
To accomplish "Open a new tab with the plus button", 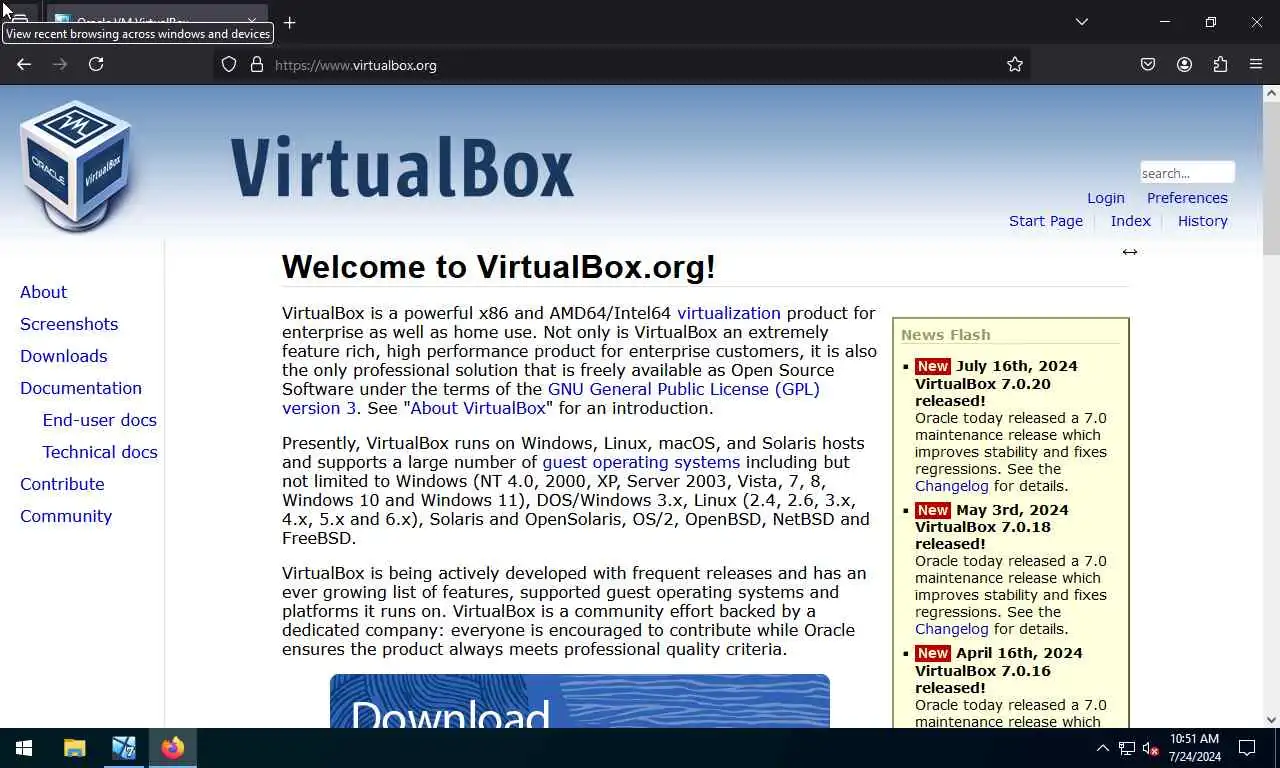I will click(289, 22).
